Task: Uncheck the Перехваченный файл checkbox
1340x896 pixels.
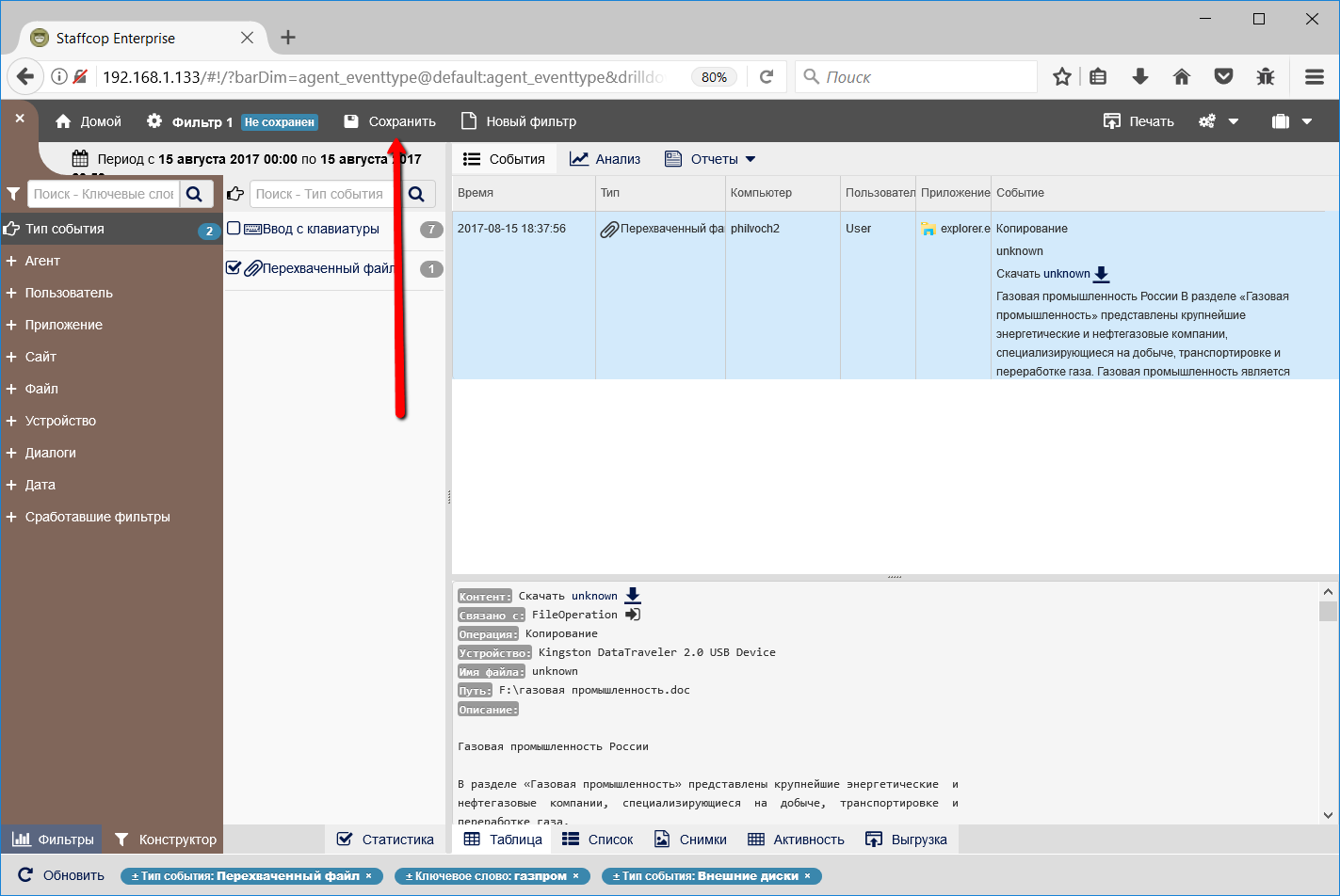Action: tap(234, 268)
